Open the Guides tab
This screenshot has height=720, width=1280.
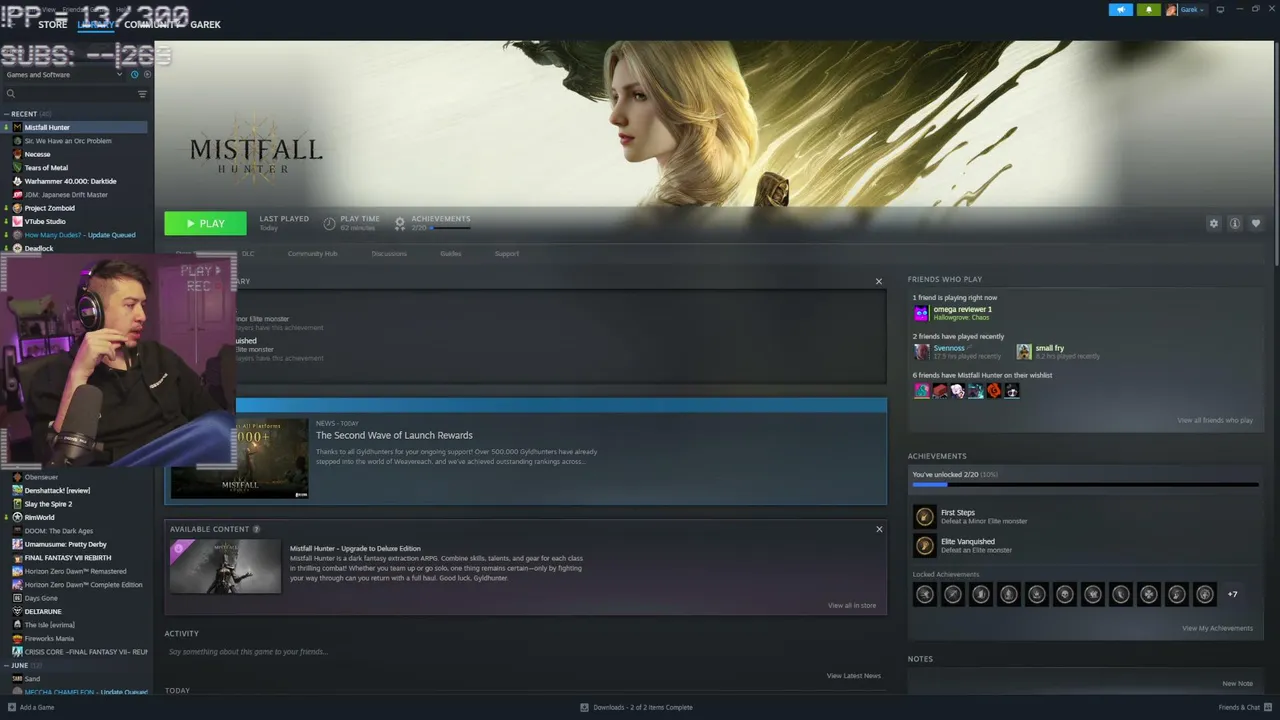tap(450, 254)
